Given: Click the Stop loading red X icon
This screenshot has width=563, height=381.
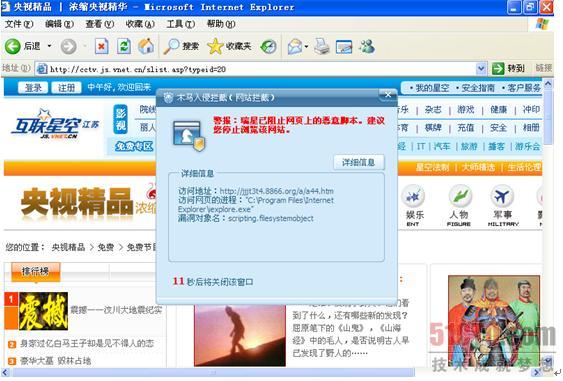Looking at the screenshot, I should (101, 47).
